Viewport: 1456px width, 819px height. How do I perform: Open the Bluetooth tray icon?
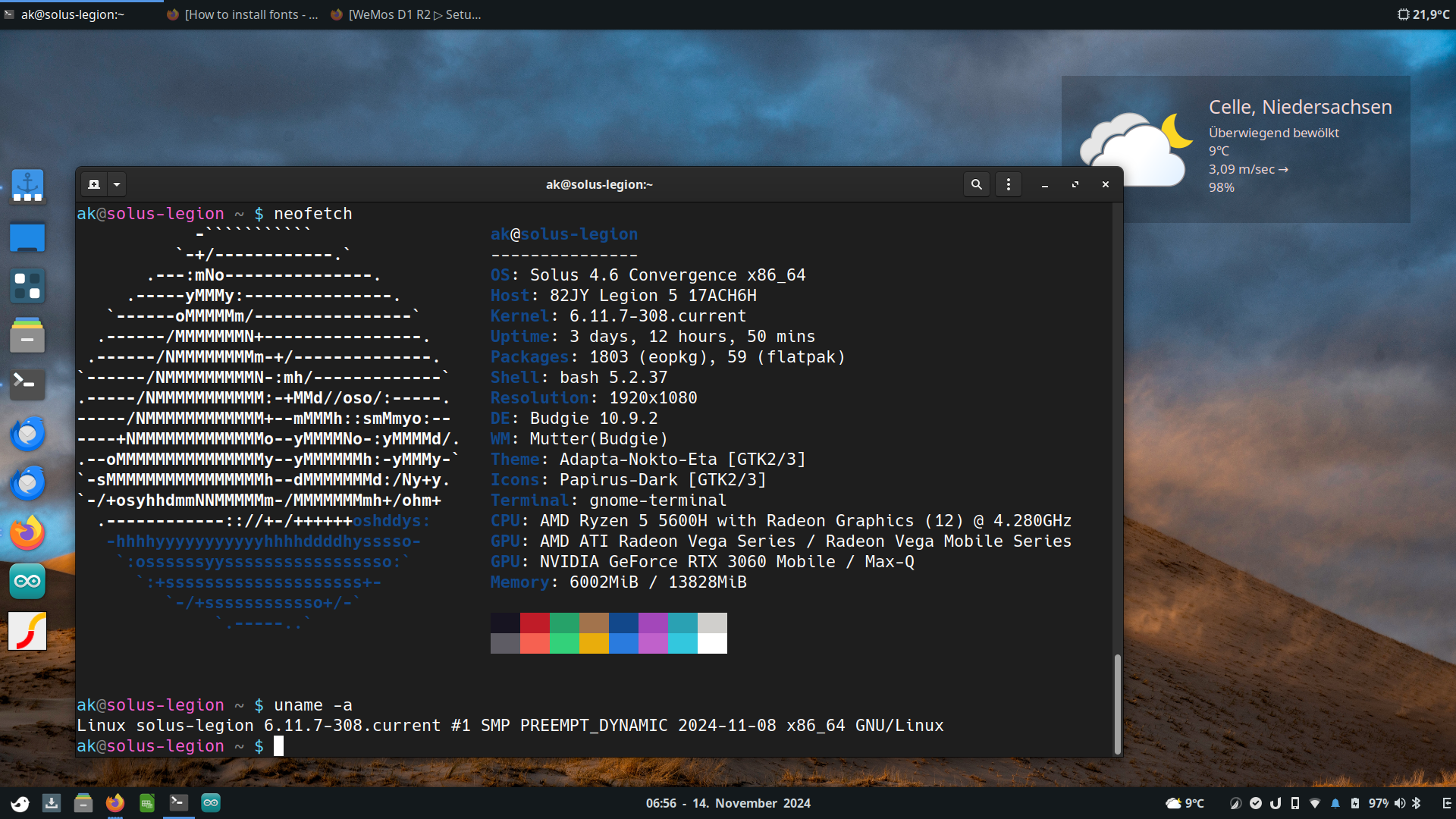1417,803
